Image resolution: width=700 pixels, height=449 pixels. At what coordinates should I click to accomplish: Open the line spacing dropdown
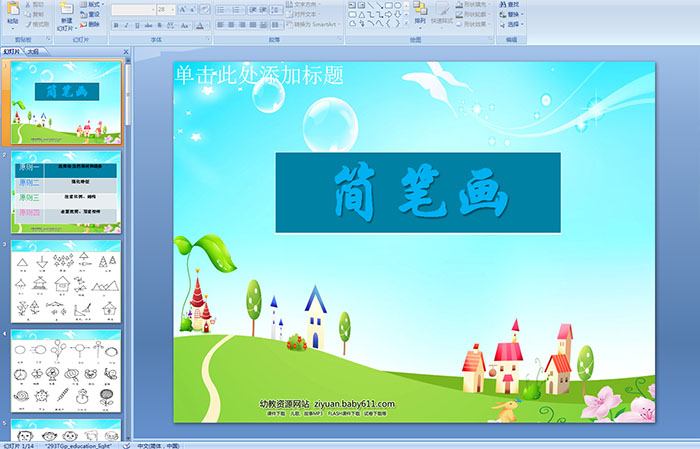click(277, 10)
